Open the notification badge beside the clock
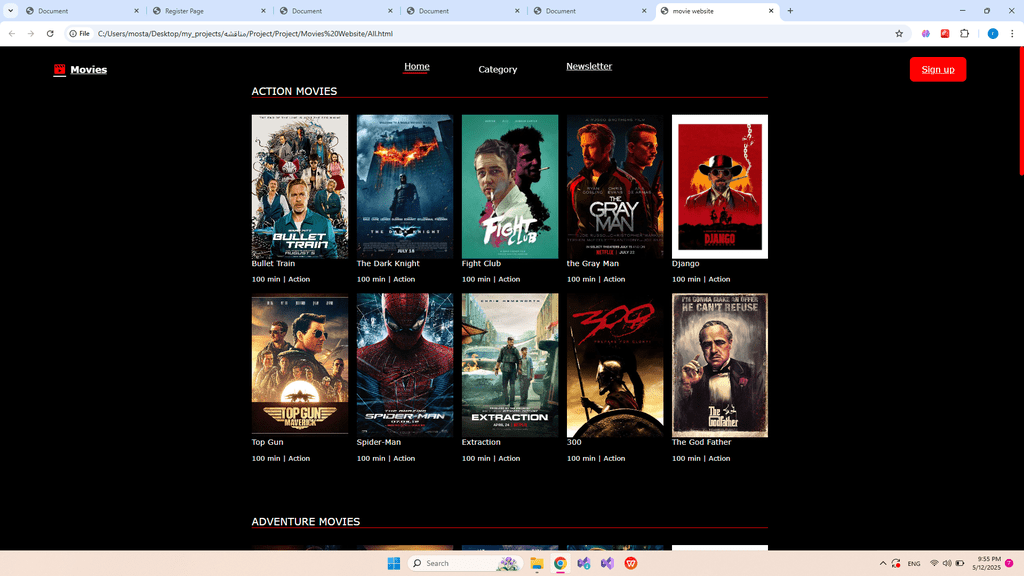The width and height of the screenshot is (1024, 576). (1009, 563)
